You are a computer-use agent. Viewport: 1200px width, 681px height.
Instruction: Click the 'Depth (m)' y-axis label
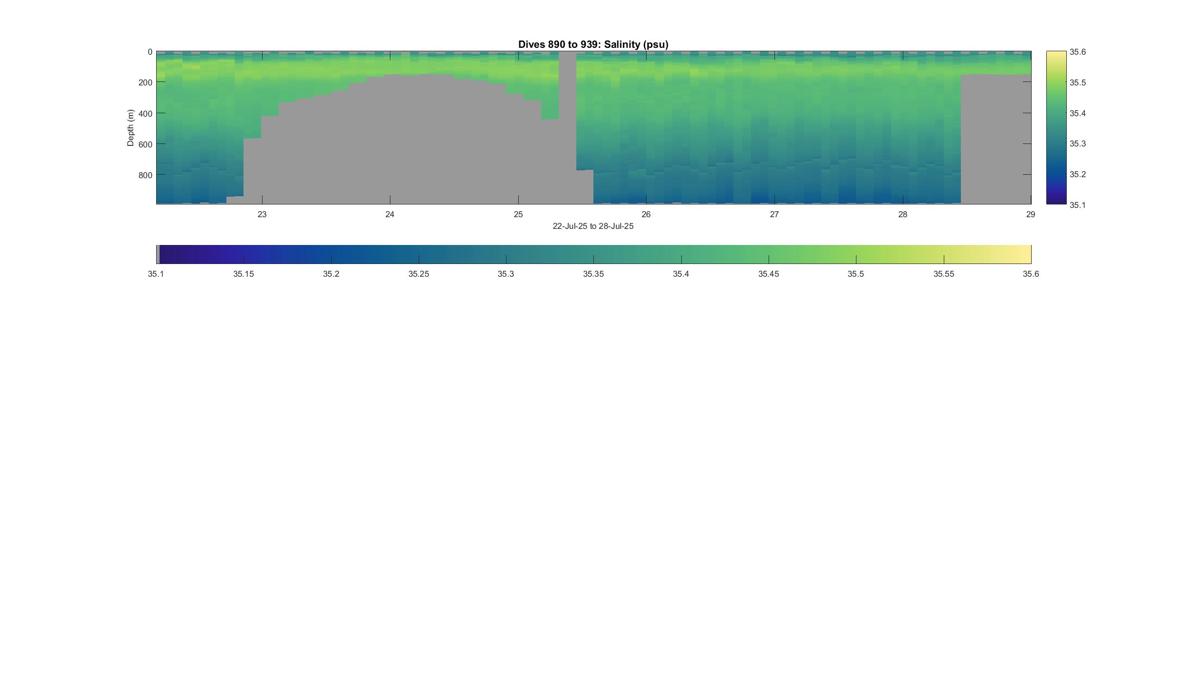(131, 128)
